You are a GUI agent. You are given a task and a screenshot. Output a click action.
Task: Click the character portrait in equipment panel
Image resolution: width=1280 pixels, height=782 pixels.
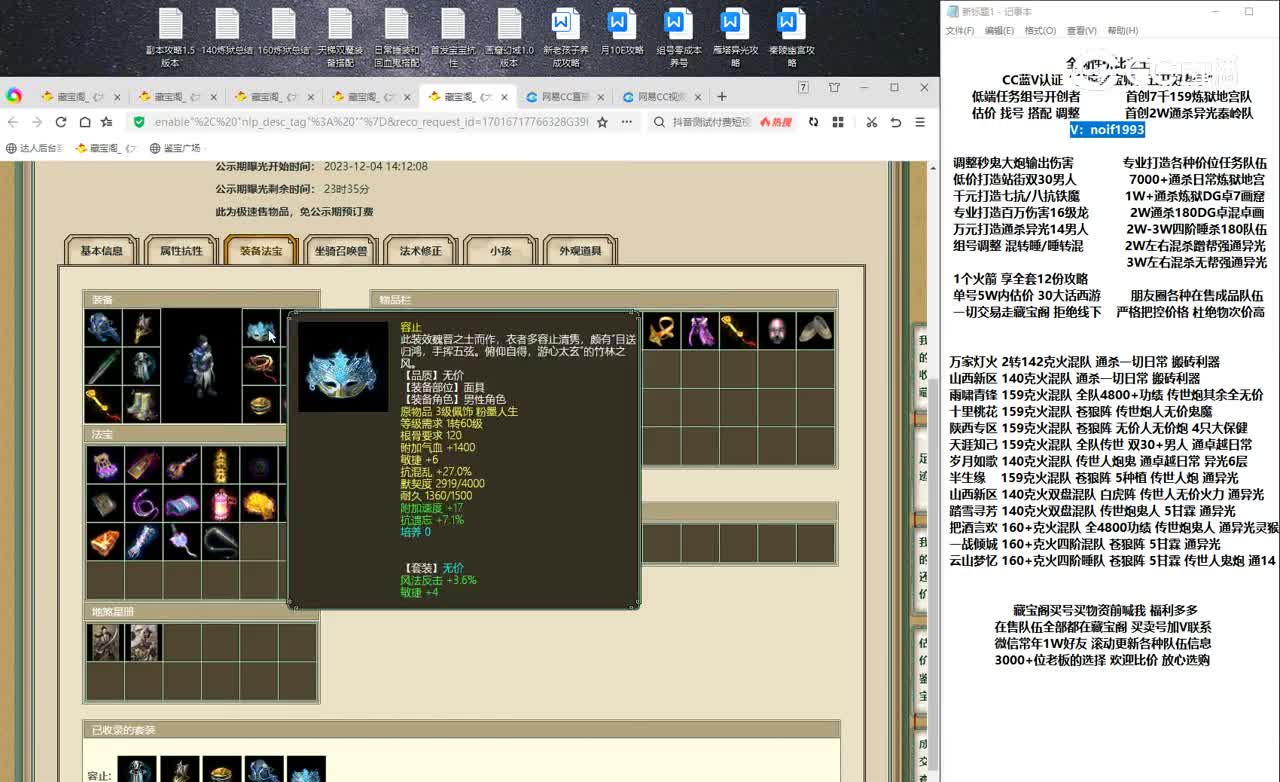pos(201,366)
